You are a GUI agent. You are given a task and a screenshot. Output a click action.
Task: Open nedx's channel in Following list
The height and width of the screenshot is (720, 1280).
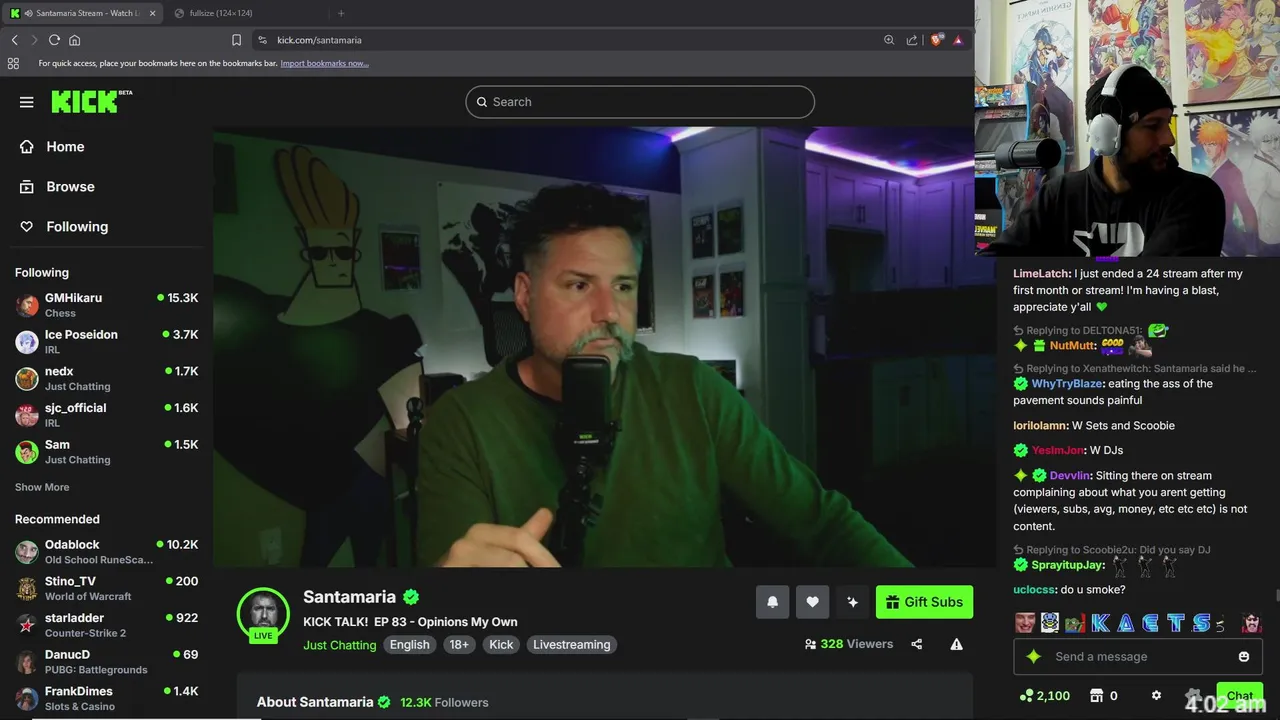107,378
